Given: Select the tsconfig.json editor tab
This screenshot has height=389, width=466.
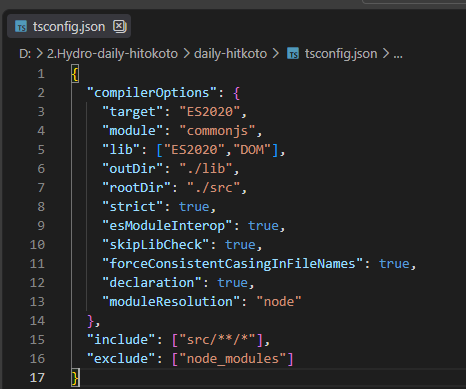Looking at the screenshot, I should (x=69, y=26).
